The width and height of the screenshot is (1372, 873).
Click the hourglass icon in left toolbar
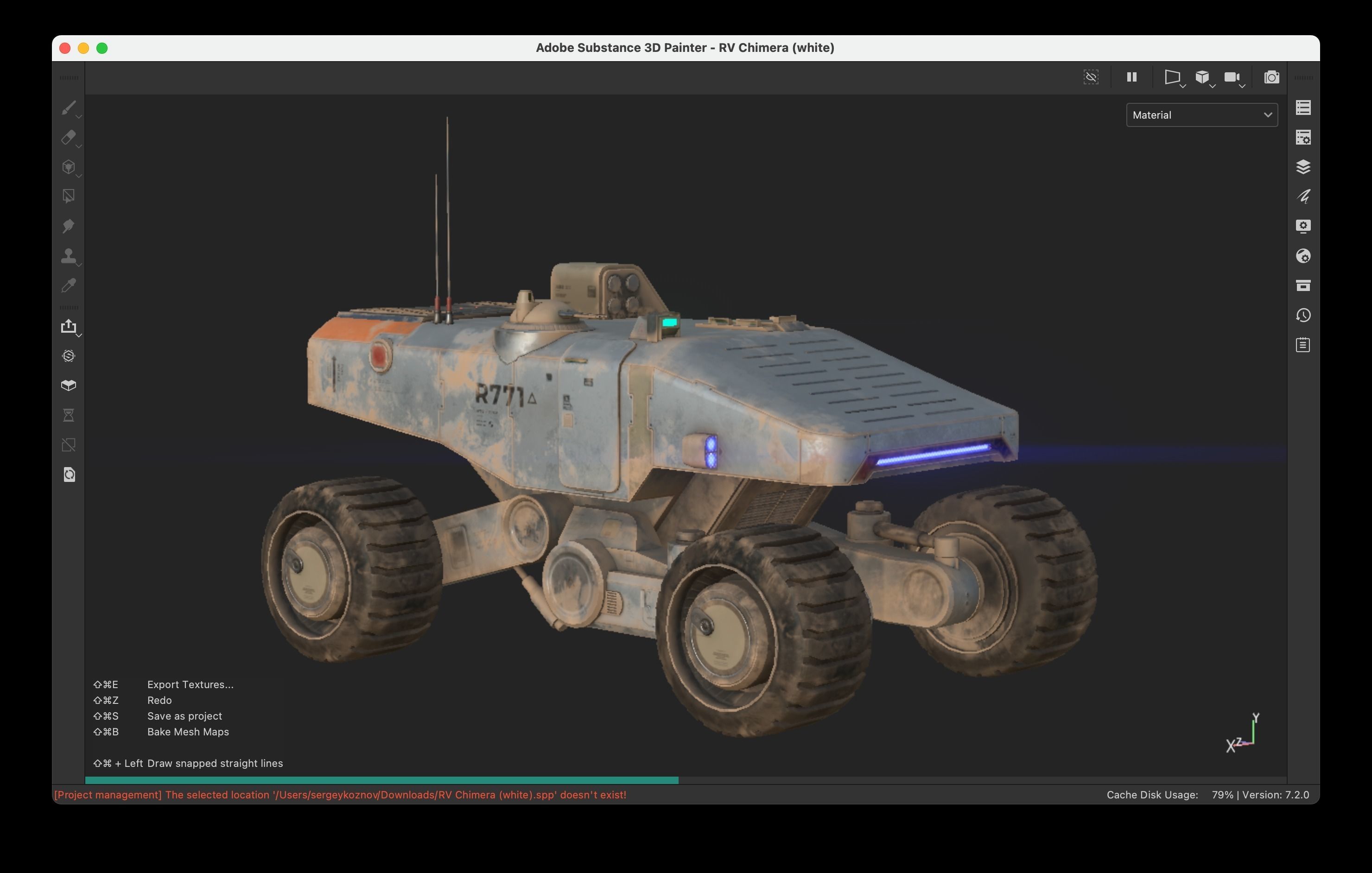point(69,415)
